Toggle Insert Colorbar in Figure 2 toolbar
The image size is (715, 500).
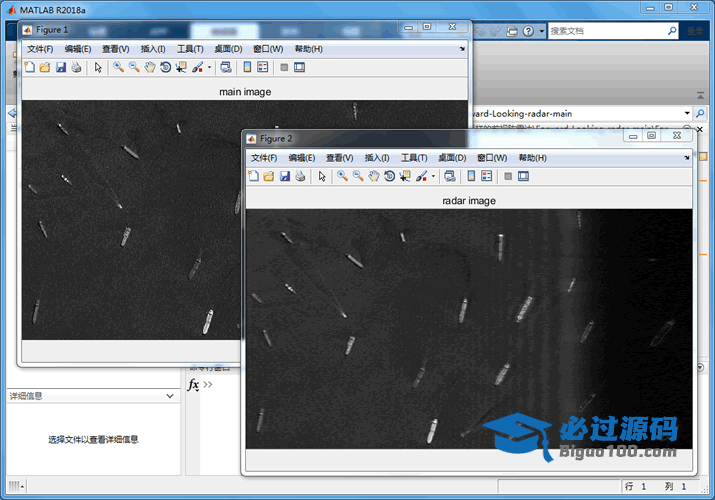(471, 176)
